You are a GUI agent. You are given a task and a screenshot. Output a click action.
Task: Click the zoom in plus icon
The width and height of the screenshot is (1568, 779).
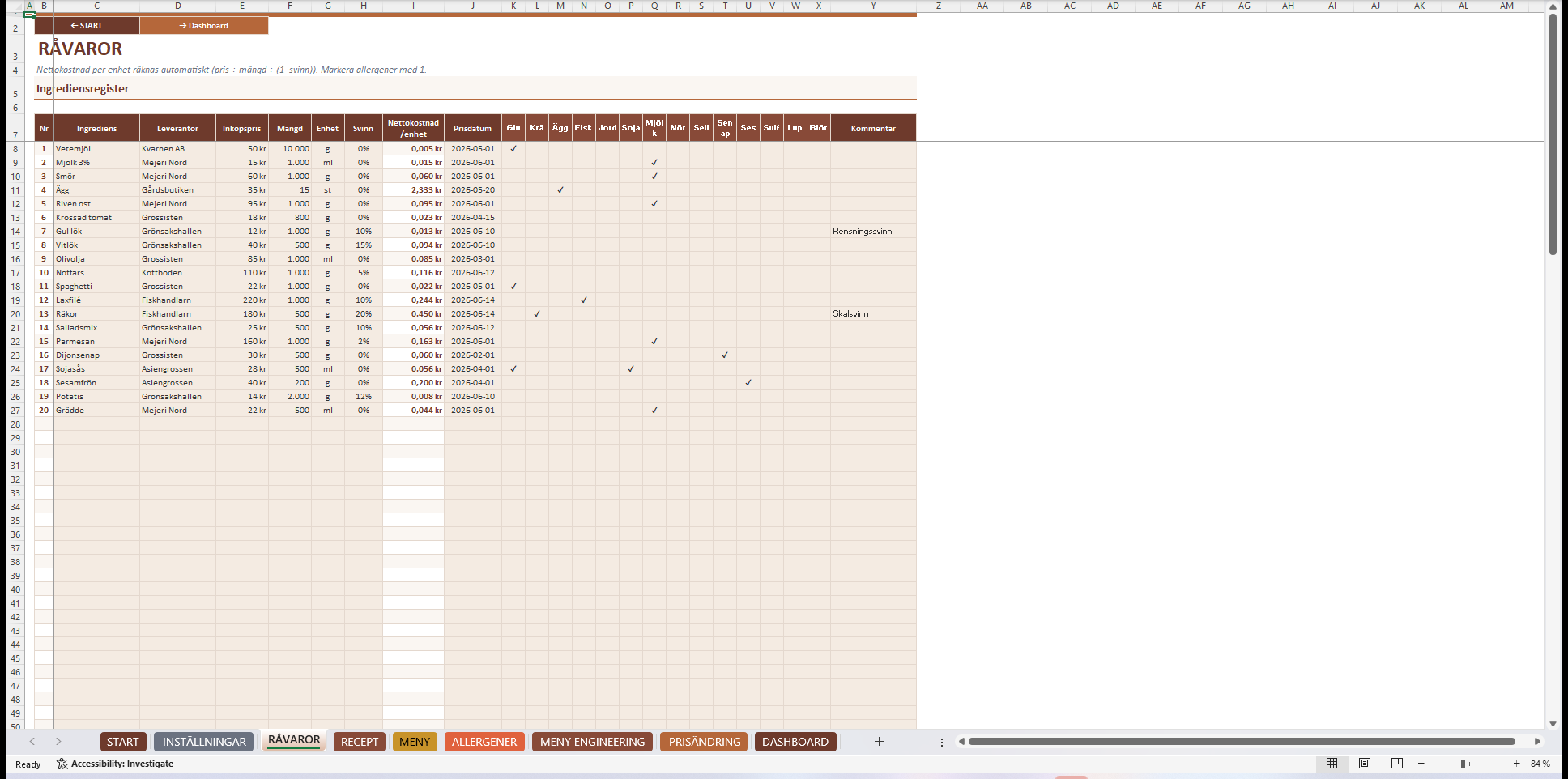(1517, 764)
